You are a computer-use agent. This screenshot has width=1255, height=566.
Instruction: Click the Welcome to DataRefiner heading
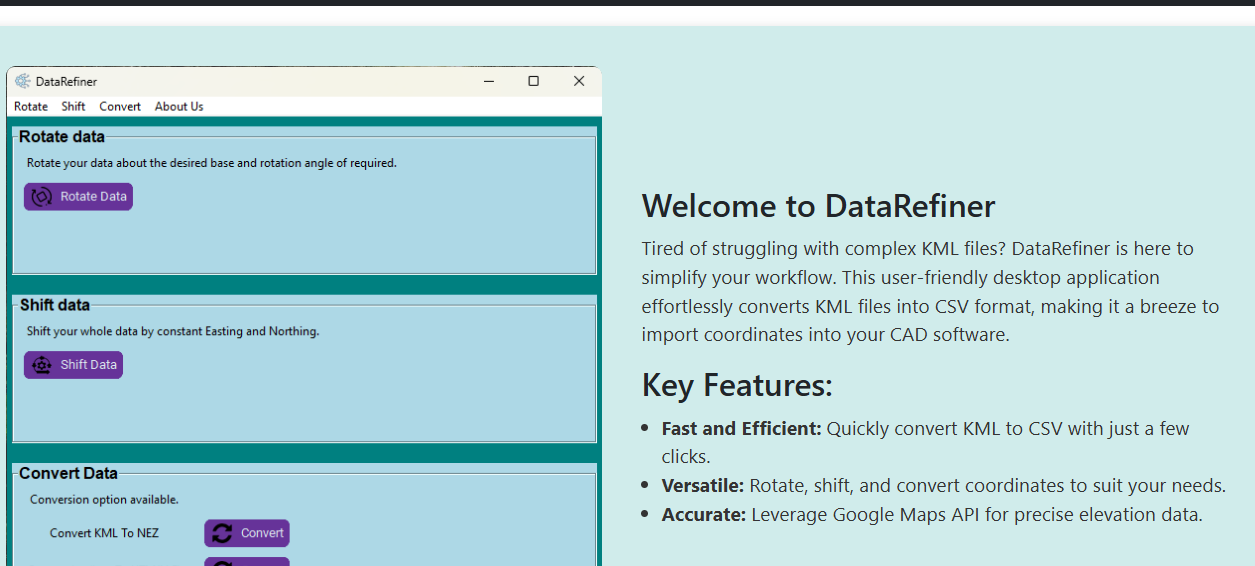pyautogui.click(x=818, y=206)
